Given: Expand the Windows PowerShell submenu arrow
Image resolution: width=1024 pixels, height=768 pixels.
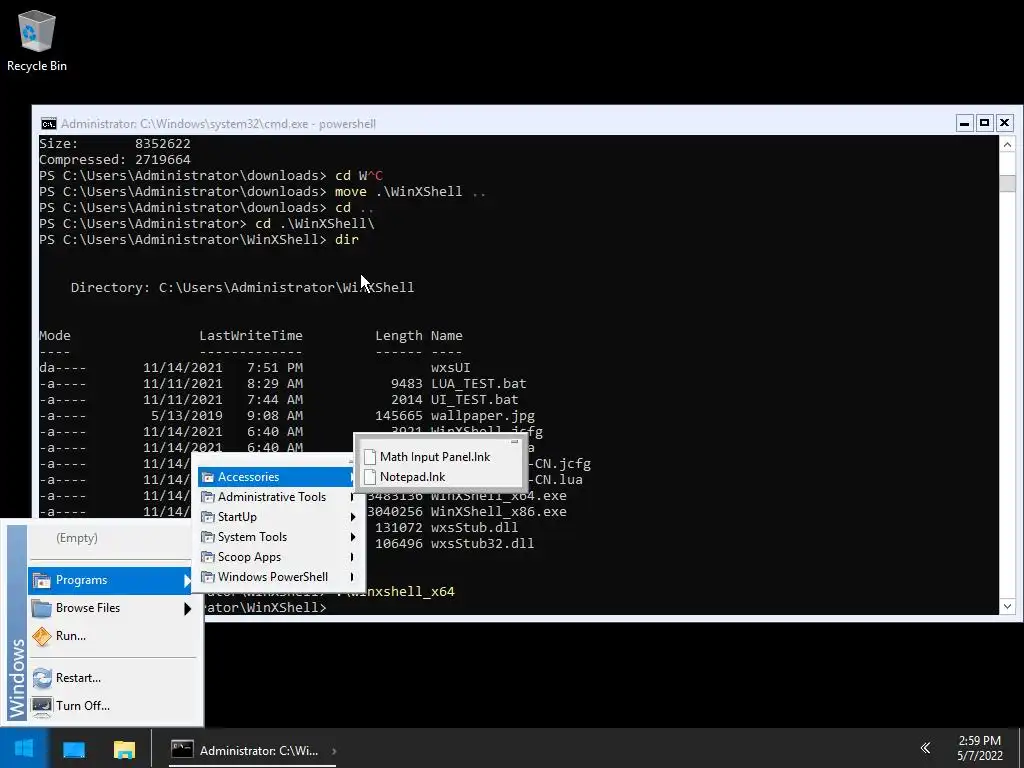Looking at the screenshot, I should pyautogui.click(x=353, y=577).
